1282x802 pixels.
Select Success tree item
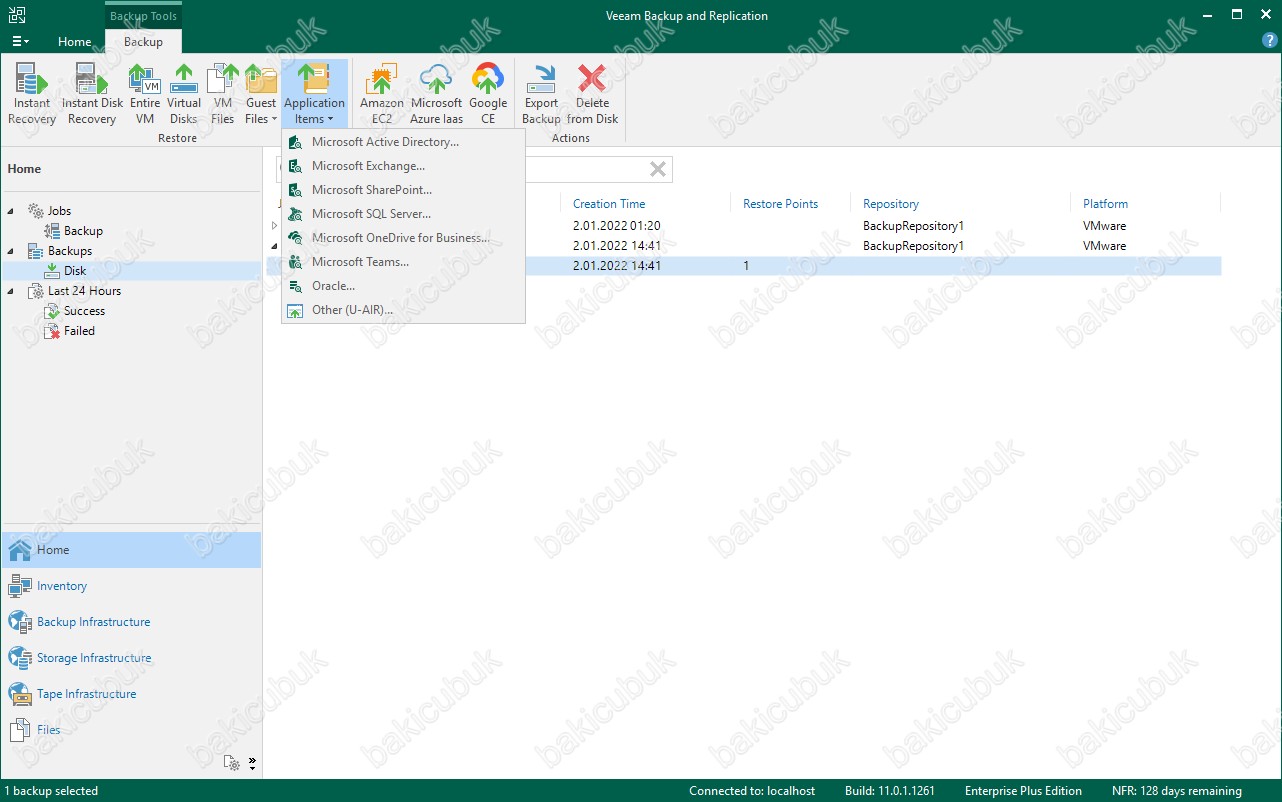coord(84,311)
